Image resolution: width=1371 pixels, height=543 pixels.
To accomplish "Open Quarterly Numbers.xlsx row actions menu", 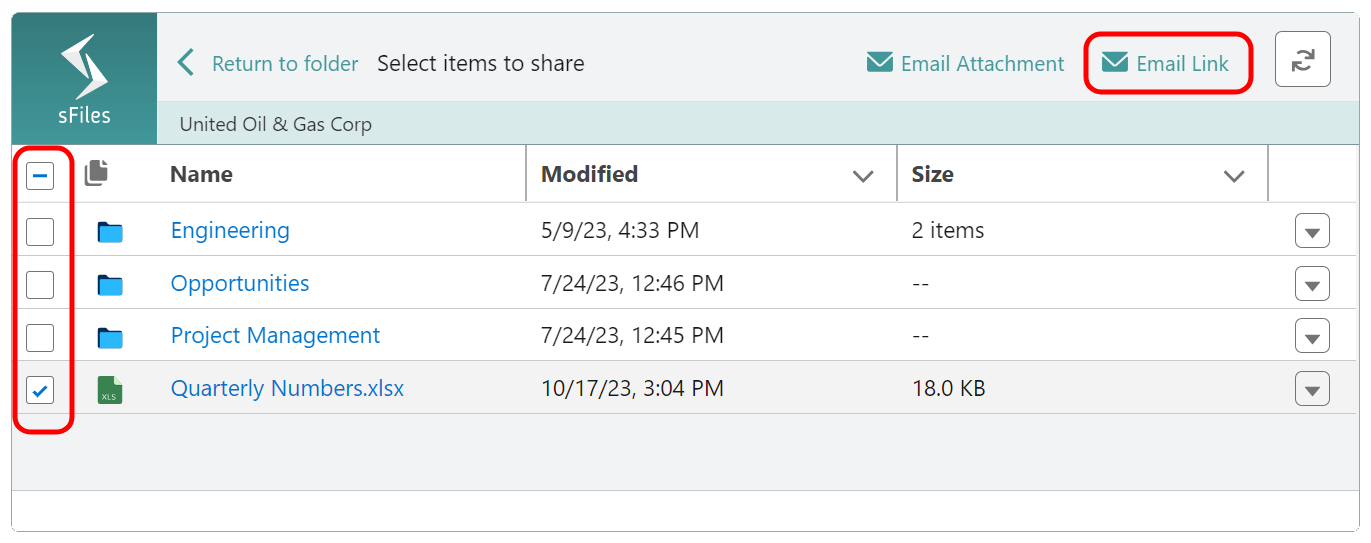I will point(1312,388).
